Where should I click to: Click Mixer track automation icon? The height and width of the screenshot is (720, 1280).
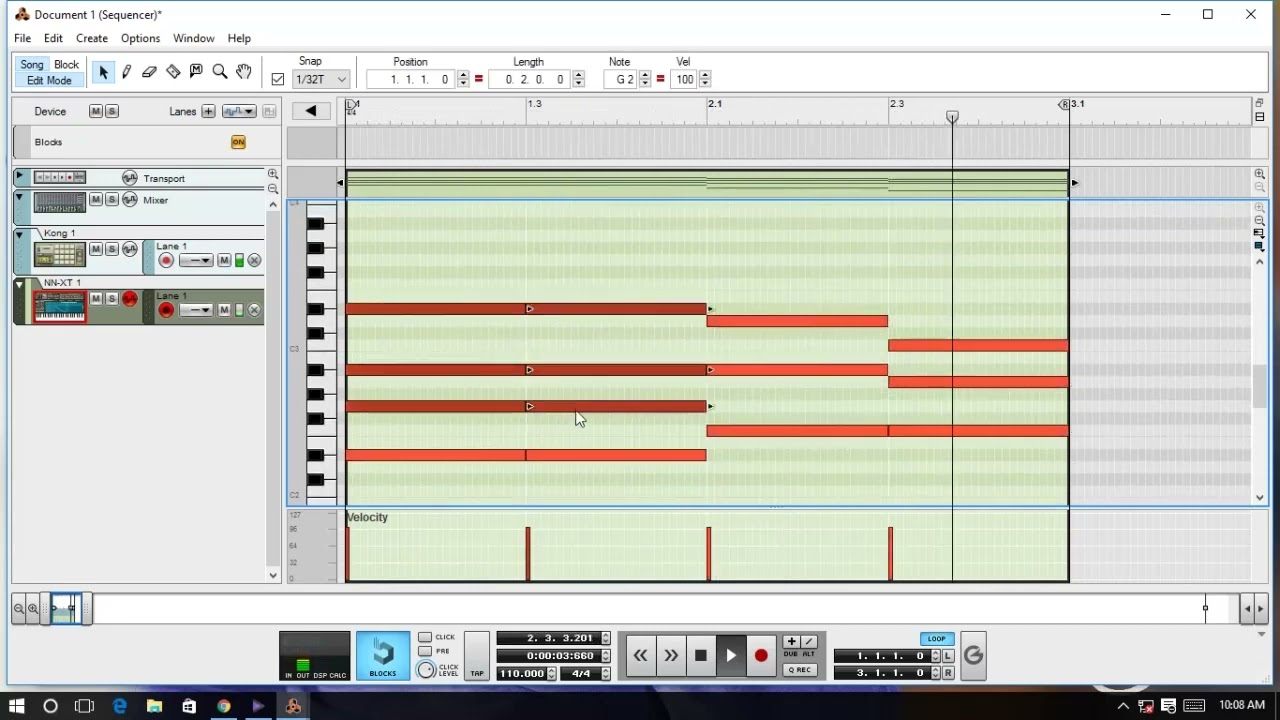tap(129, 200)
